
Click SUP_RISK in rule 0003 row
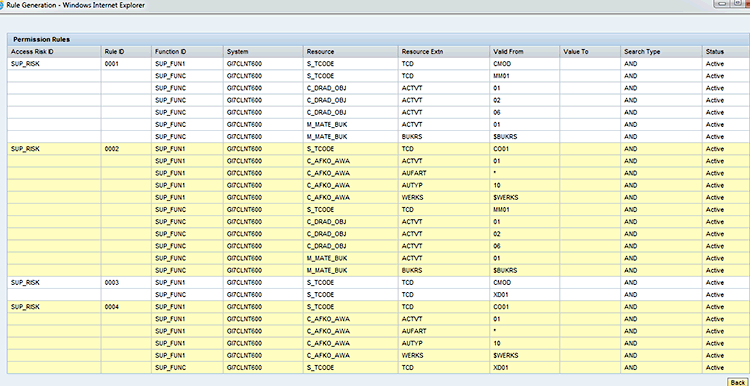tap(25, 282)
